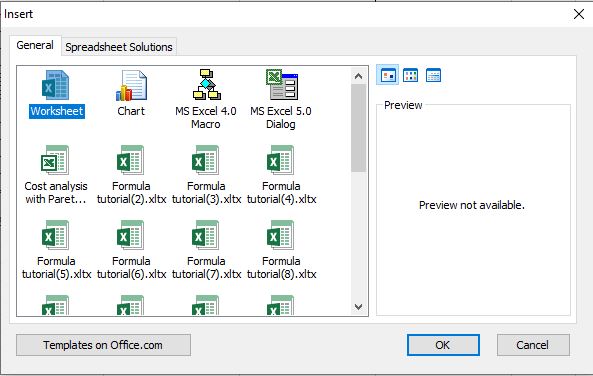
Task: Open the Spreadsheet Solutions tab
Action: (x=119, y=47)
